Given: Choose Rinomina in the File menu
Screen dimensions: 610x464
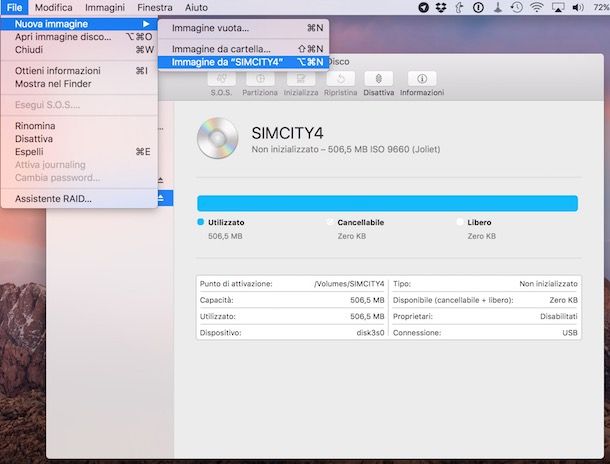Looking at the screenshot, I should (79, 126).
